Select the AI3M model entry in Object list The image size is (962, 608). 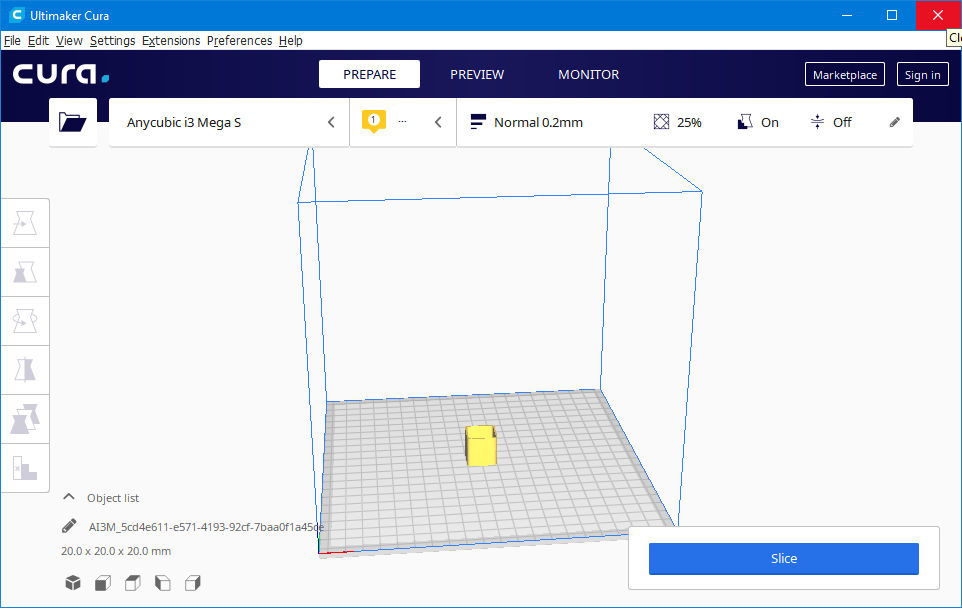206,526
